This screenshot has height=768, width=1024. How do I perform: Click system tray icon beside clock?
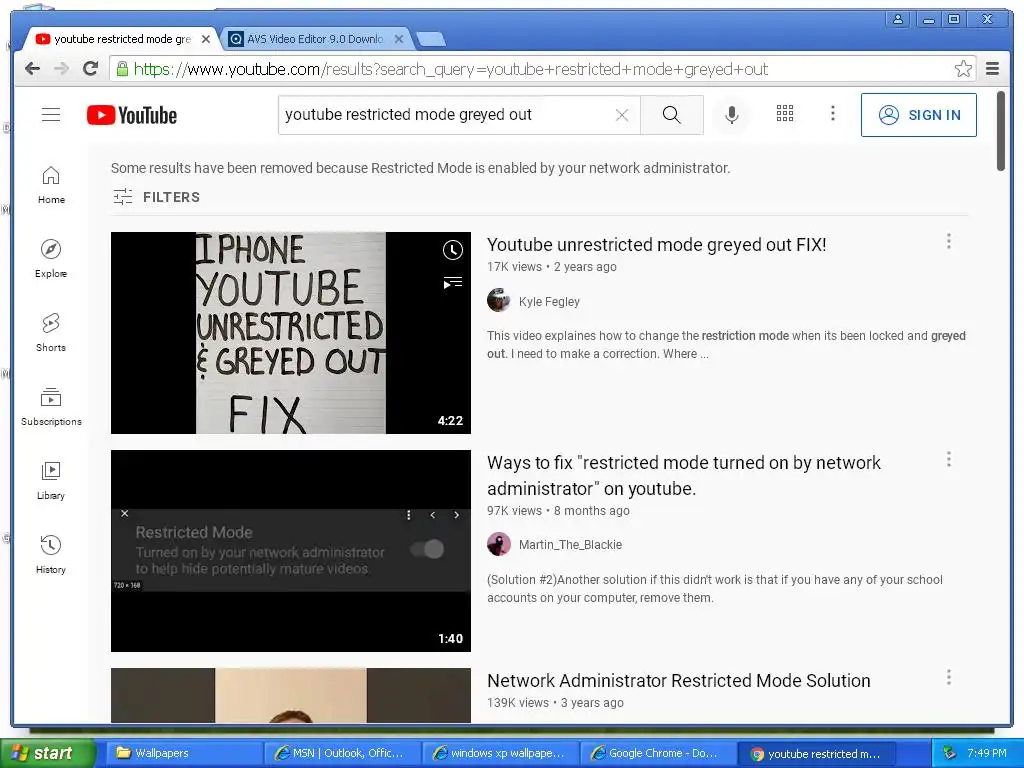click(949, 753)
